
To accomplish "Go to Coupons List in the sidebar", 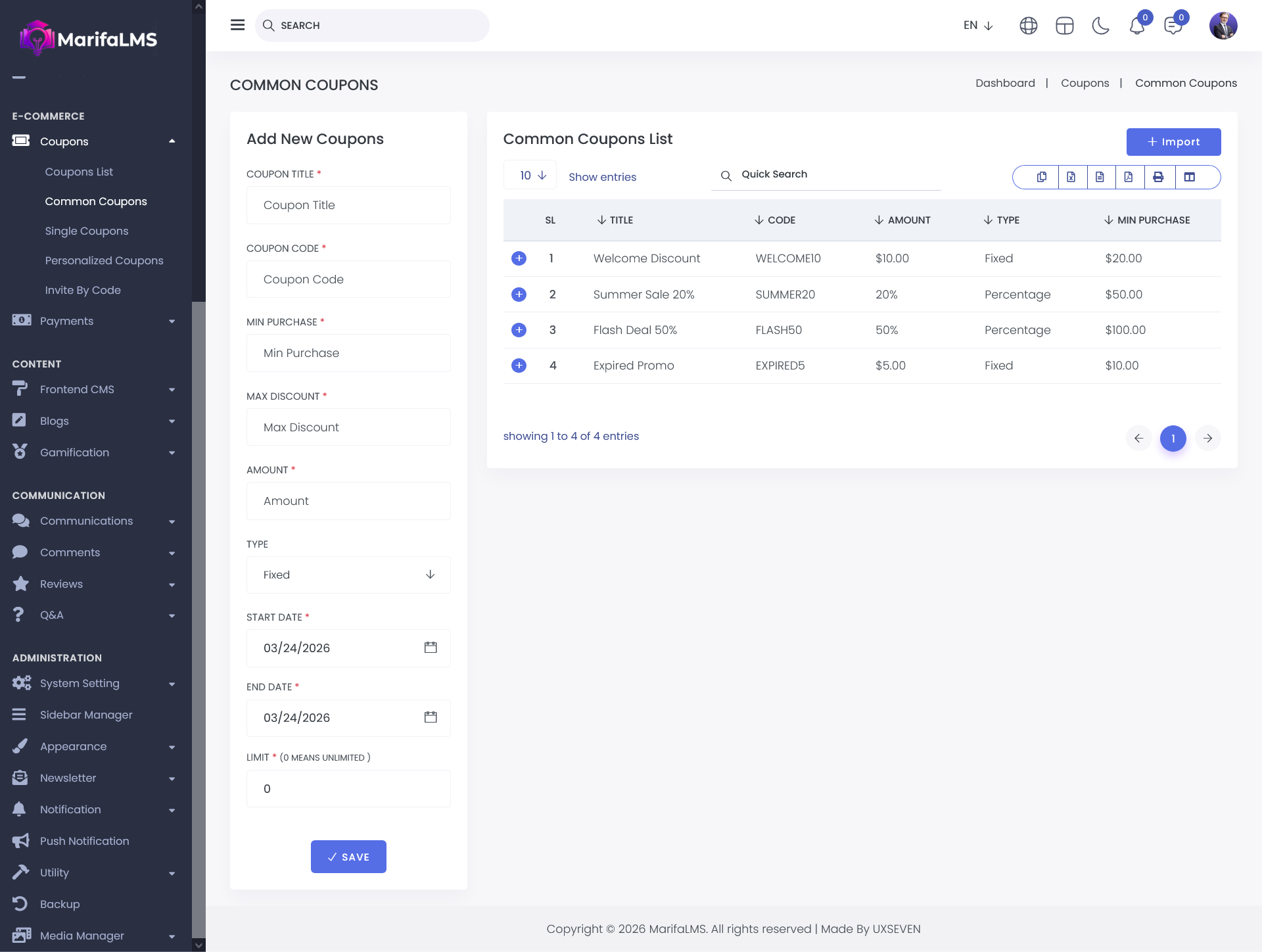I will pos(79,172).
